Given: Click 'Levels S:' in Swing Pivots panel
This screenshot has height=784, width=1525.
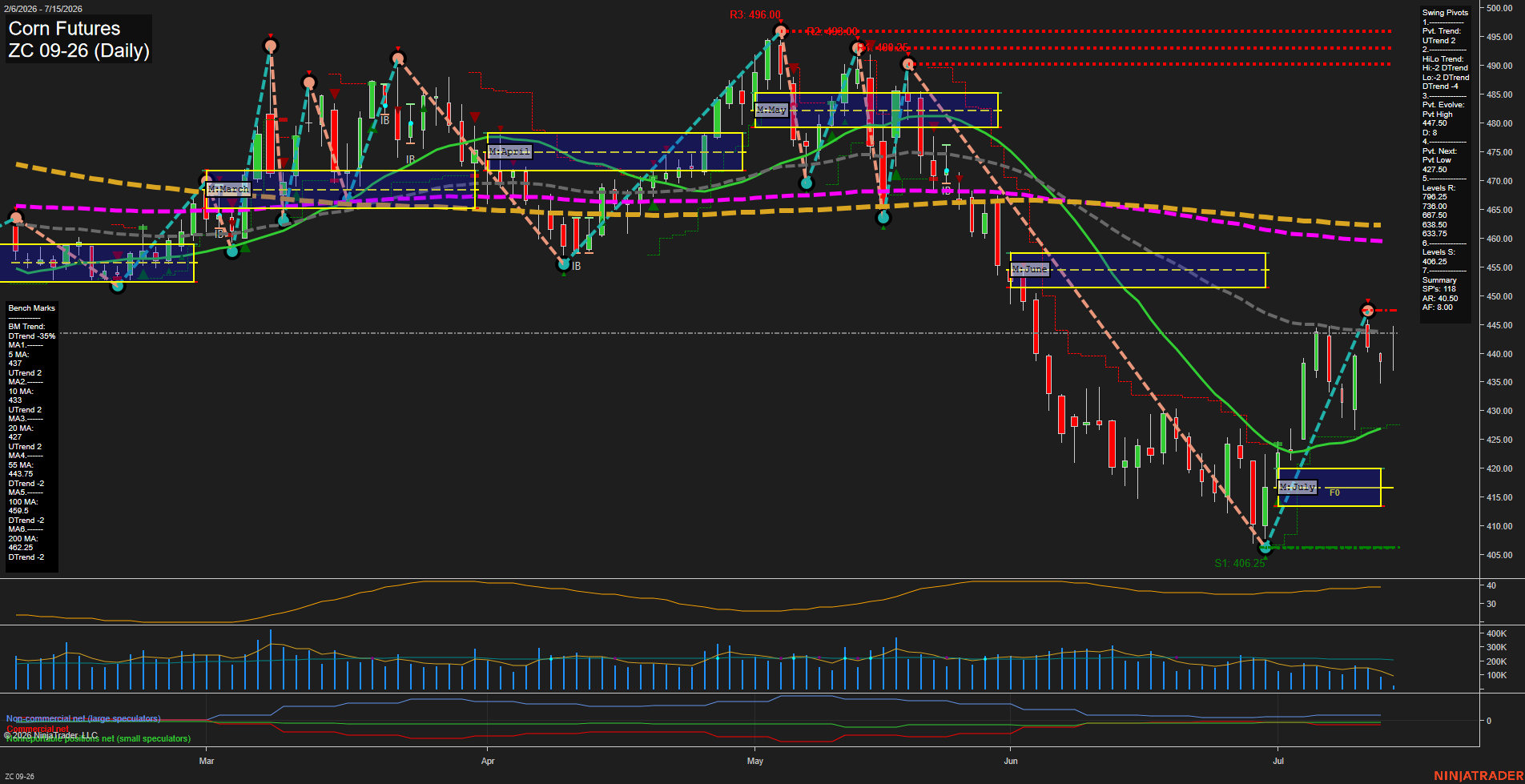Looking at the screenshot, I should coord(1439,252).
